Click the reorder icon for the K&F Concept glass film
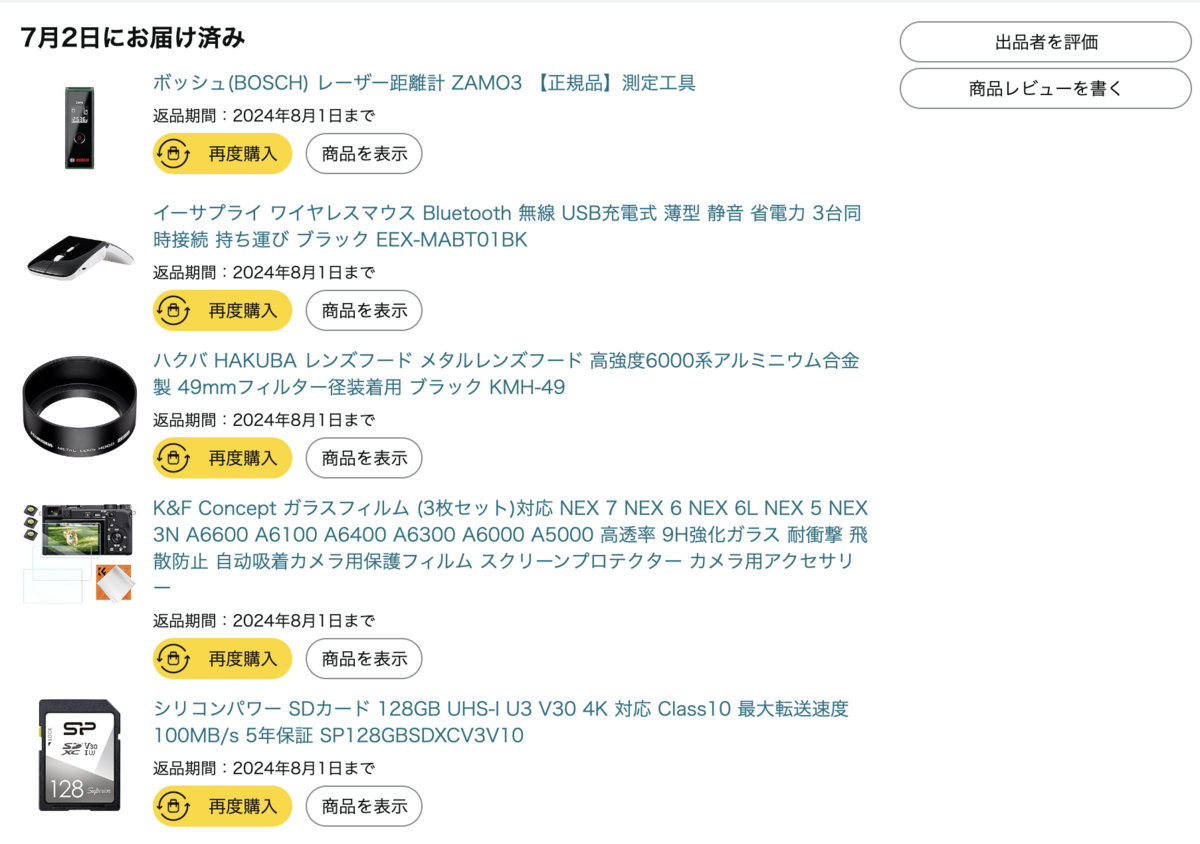 (x=174, y=659)
